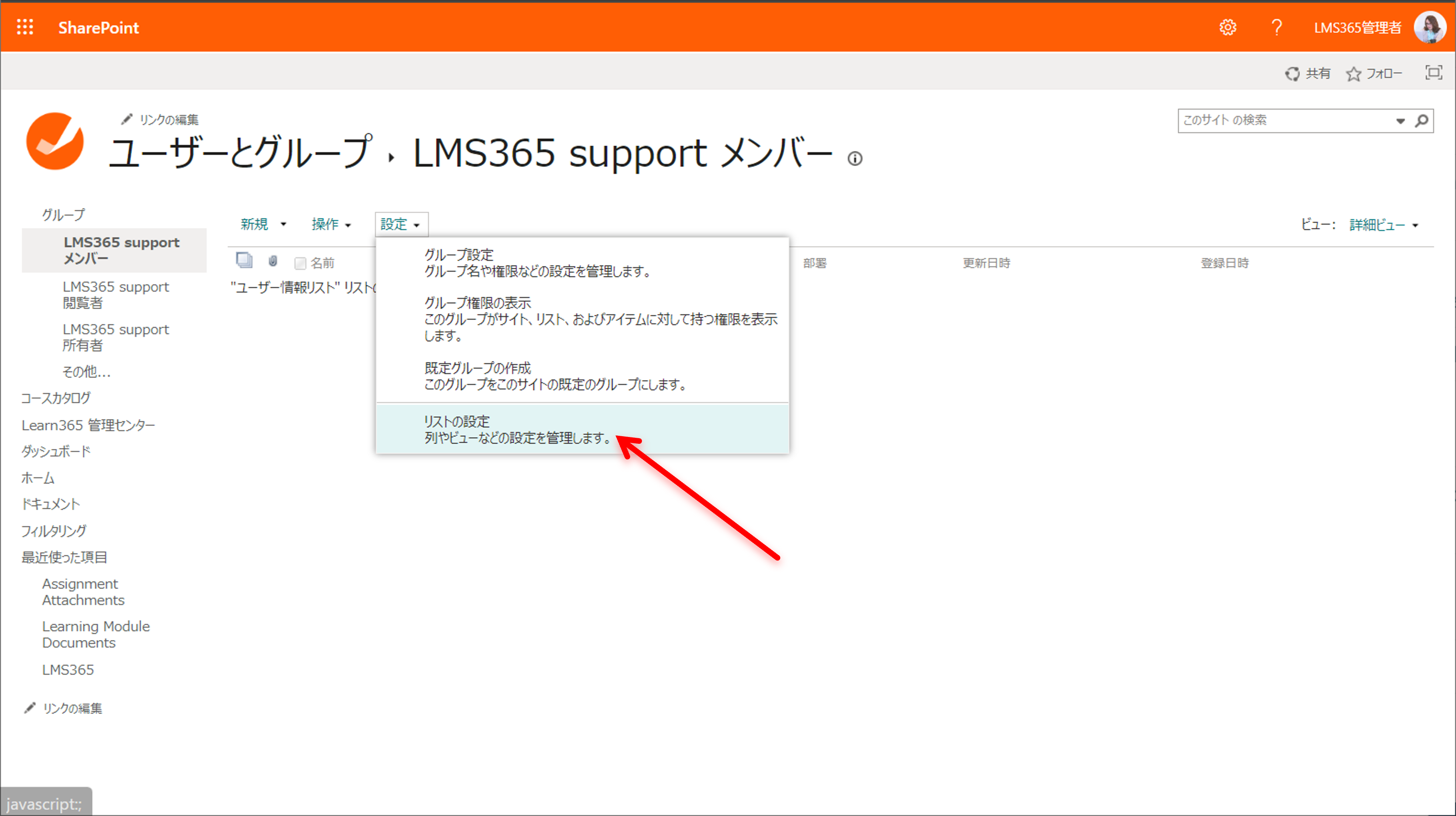Open ダッシュボード navigation link
Screen dimensions: 1456x816
point(56,451)
